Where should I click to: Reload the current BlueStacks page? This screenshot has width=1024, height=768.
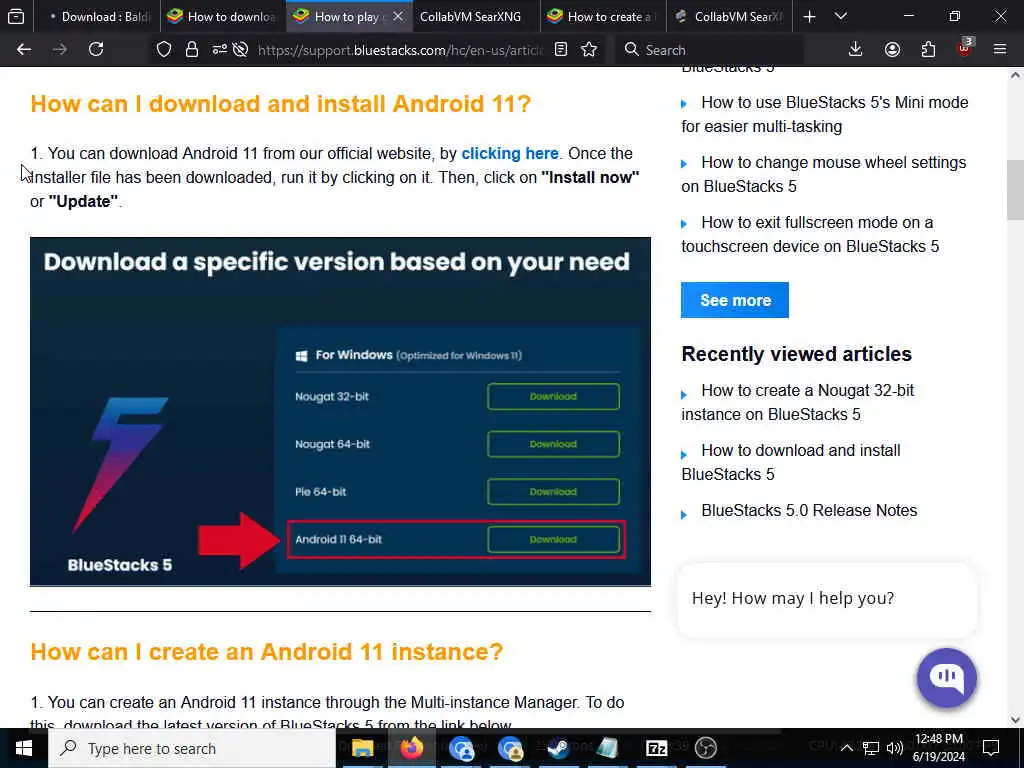pos(96,50)
